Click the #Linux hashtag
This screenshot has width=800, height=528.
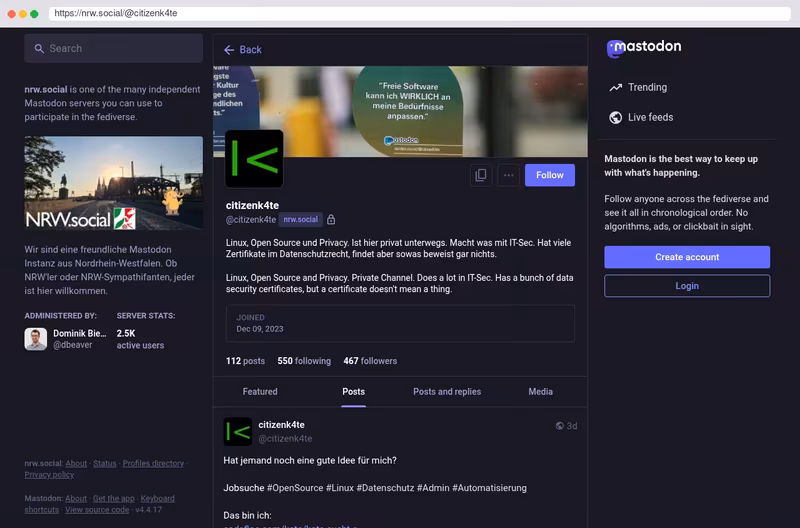tap(340, 488)
